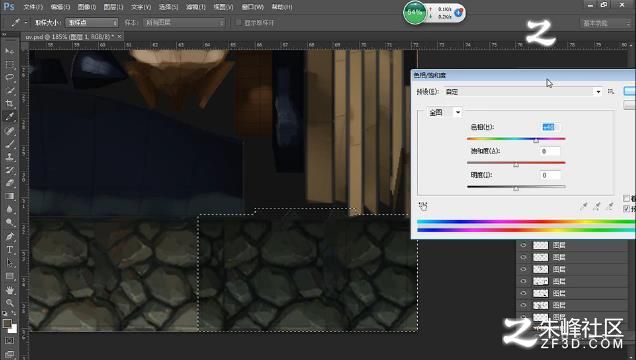The height and width of the screenshot is (360, 636).
Task: Click the Hue value input field
Action: pyautogui.click(x=550, y=127)
